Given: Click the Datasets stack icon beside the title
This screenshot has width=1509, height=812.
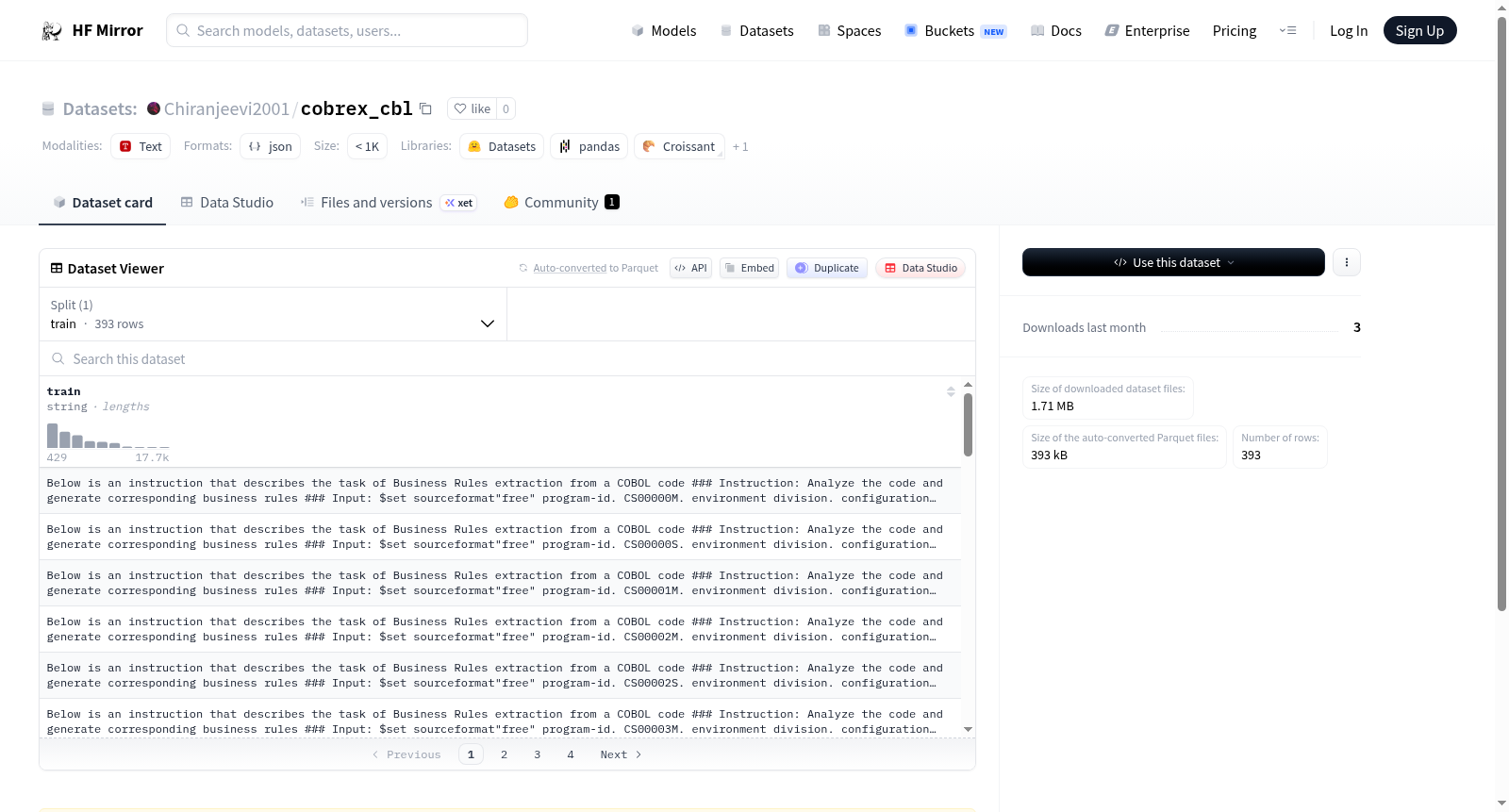Looking at the screenshot, I should (x=48, y=109).
